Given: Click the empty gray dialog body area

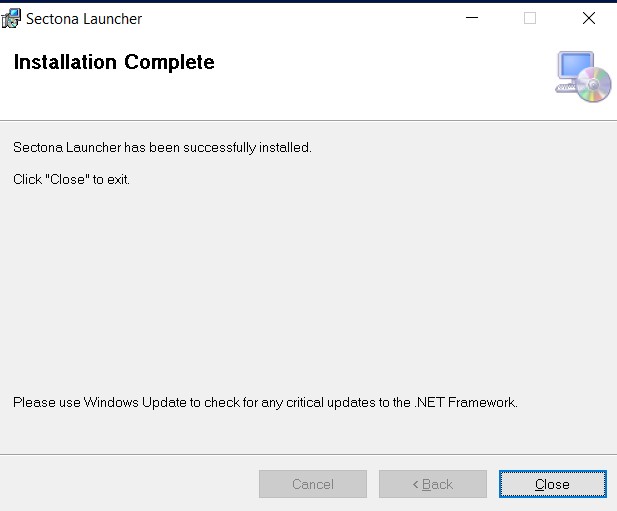Looking at the screenshot, I should (300, 290).
